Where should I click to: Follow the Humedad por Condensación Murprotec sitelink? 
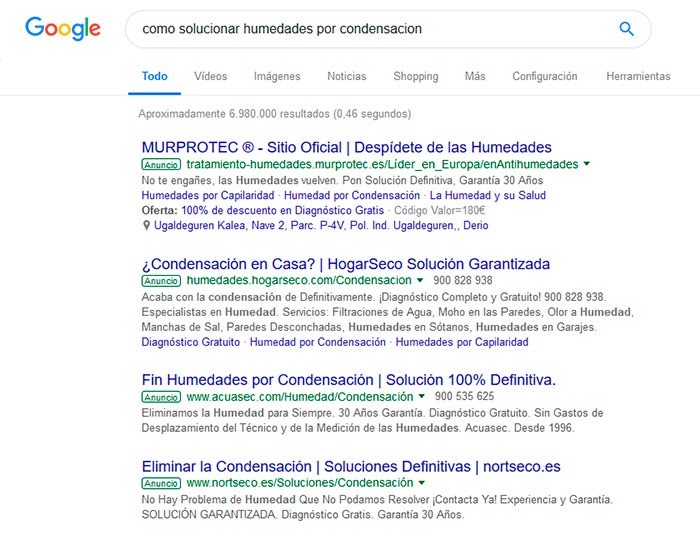[352, 196]
